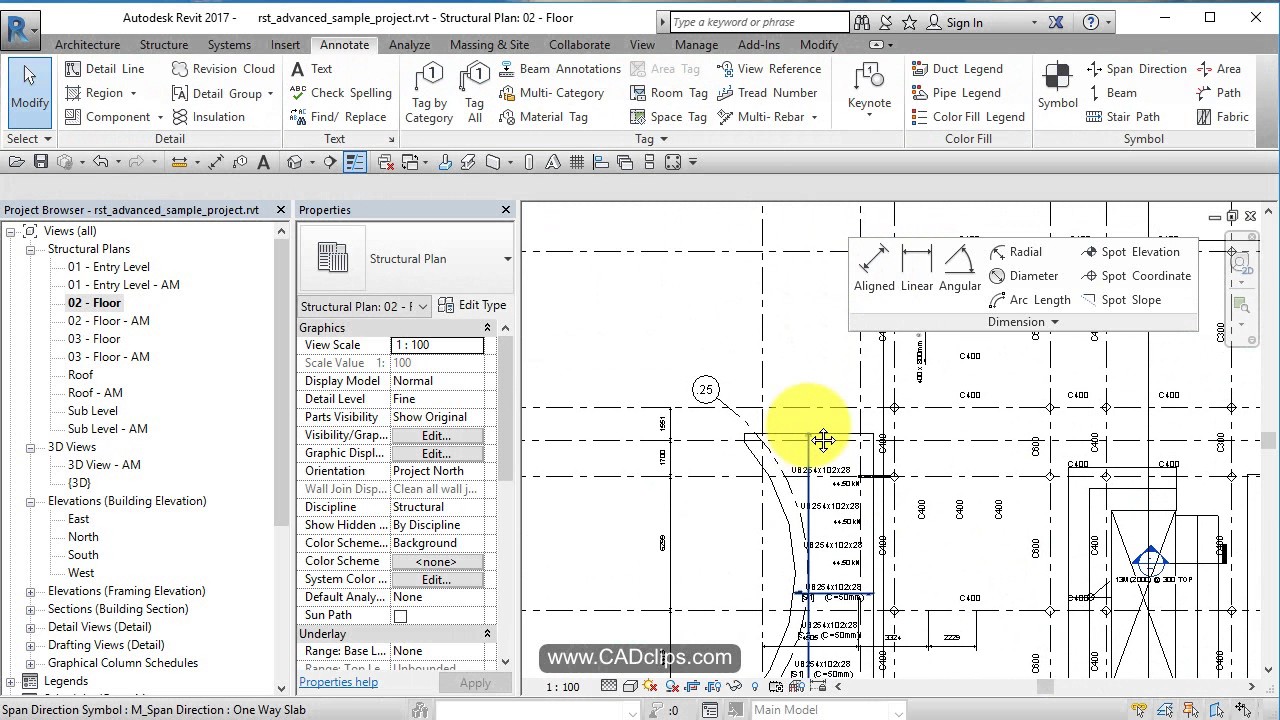1280x720 pixels.
Task: Start the Revision Cloud tool
Action: (222, 68)
